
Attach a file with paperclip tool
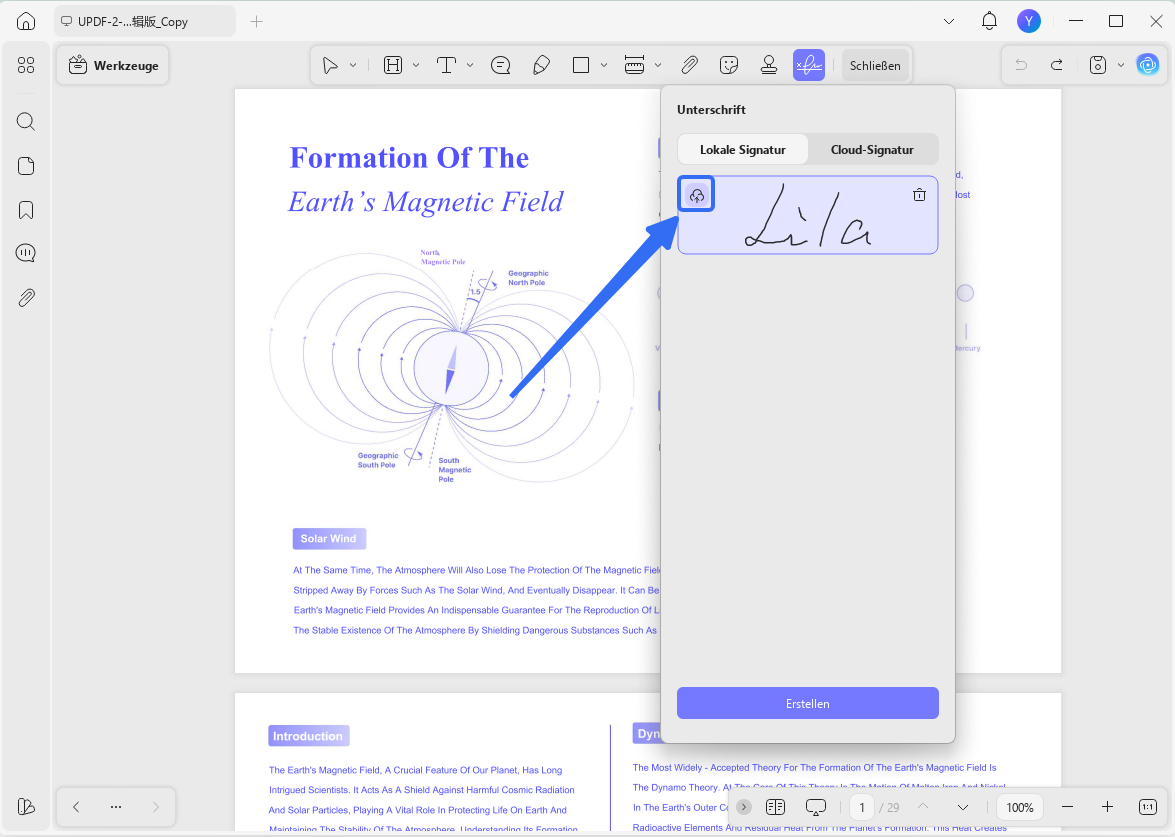[689, 65]
